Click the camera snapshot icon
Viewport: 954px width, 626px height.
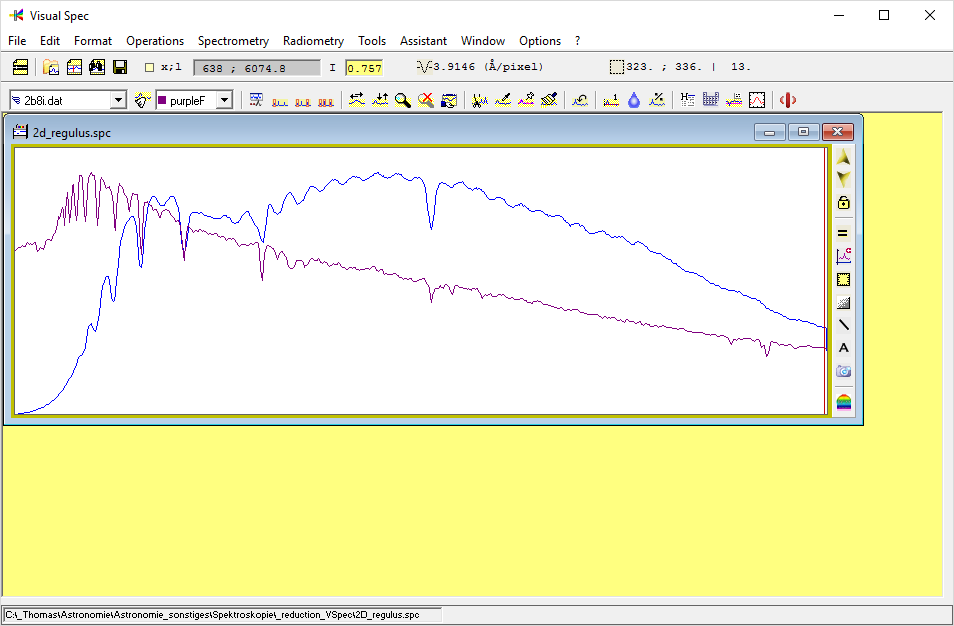coord(844,371)
